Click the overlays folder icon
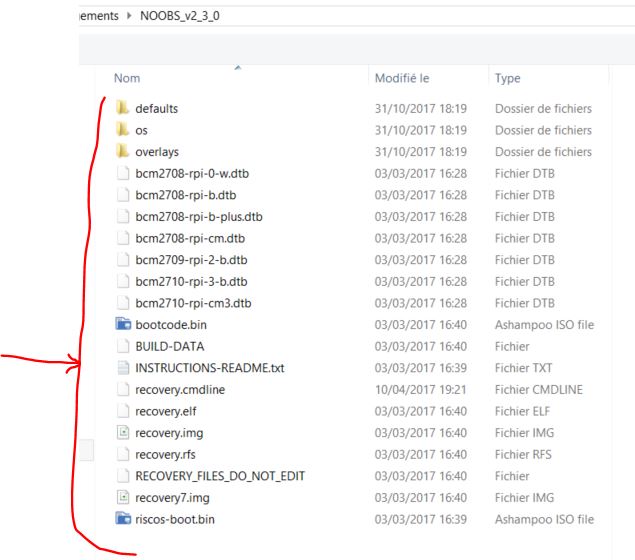This screenshot has width=635, height=560. [123, 152]
